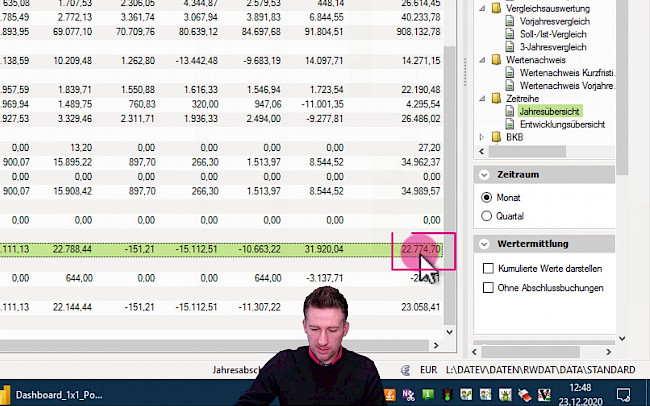Viewport: 650px width, 406px height.
Task: Select the cell showing -11.001,35
Action: tap(323, 104)
